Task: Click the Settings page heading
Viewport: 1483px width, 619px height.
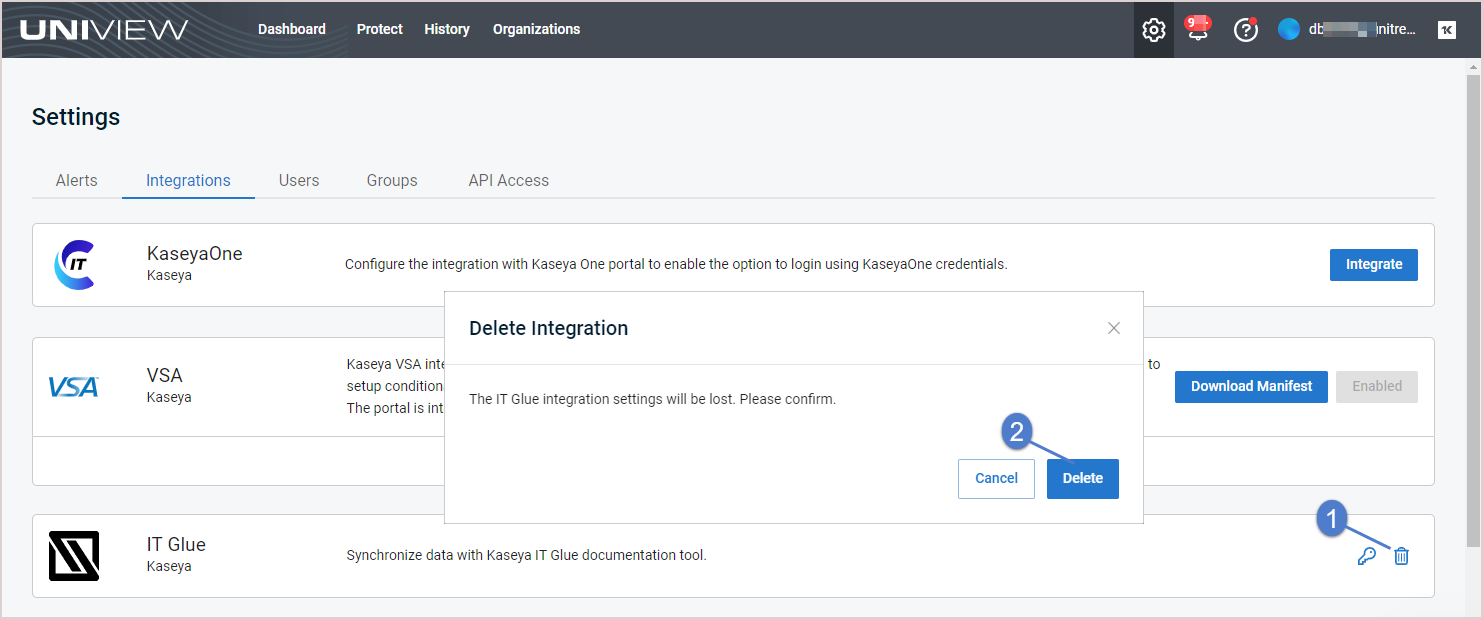Action: (x=76, y=117)
